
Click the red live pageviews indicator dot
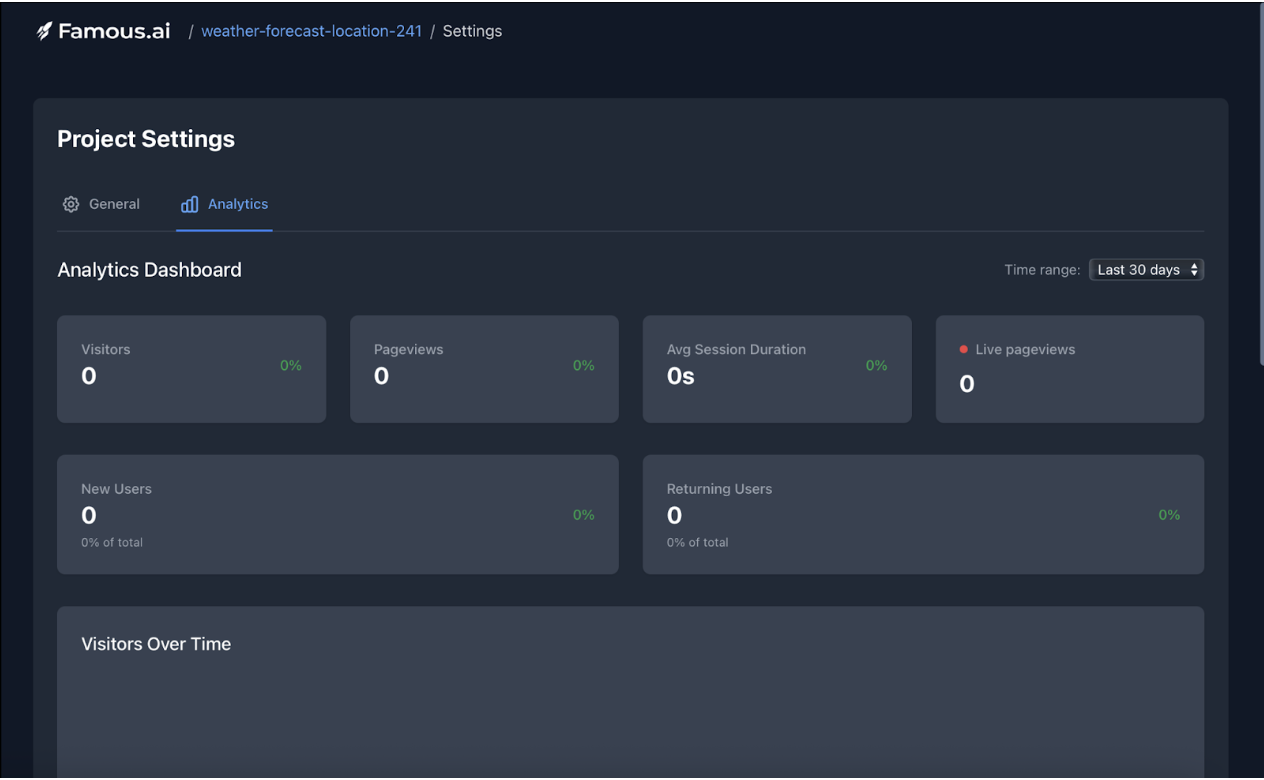[964, 350]
